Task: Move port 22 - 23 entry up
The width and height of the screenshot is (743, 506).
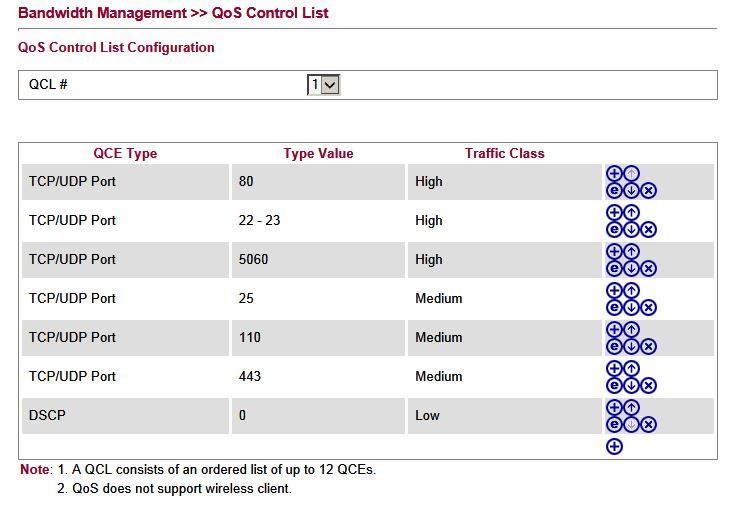Action: (x=631, y=212)
